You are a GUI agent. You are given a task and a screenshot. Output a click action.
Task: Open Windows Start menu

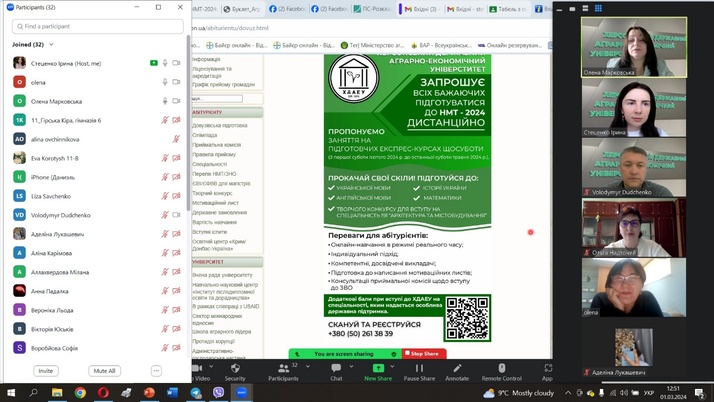pos(11,392)
